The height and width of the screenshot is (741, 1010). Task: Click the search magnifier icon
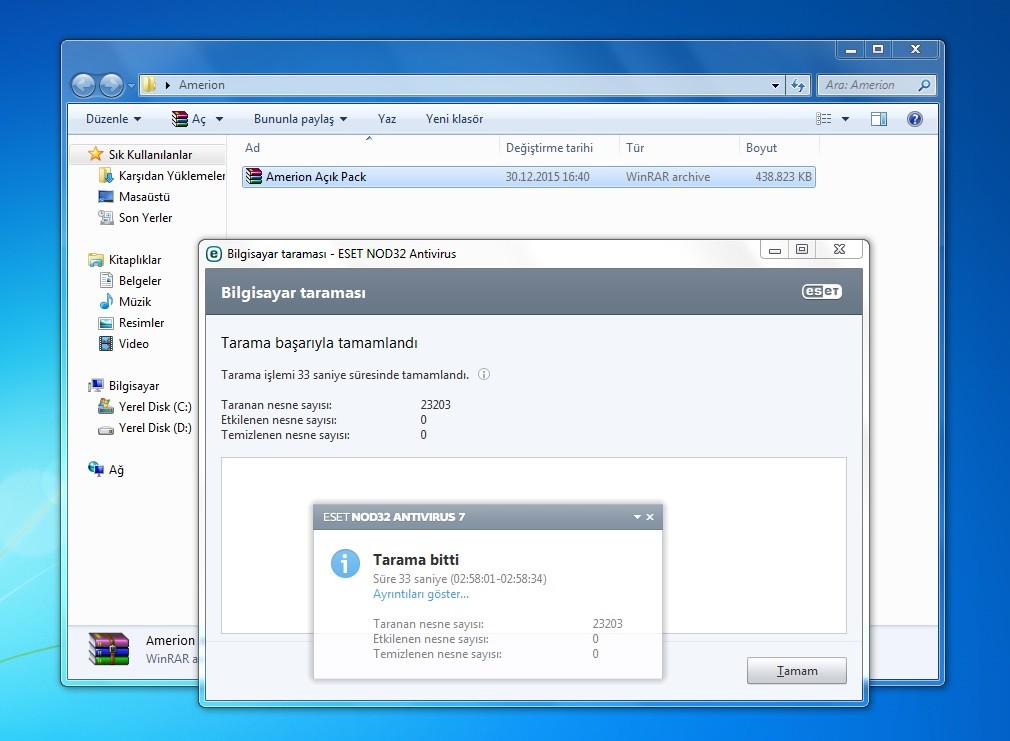(924, 85)
